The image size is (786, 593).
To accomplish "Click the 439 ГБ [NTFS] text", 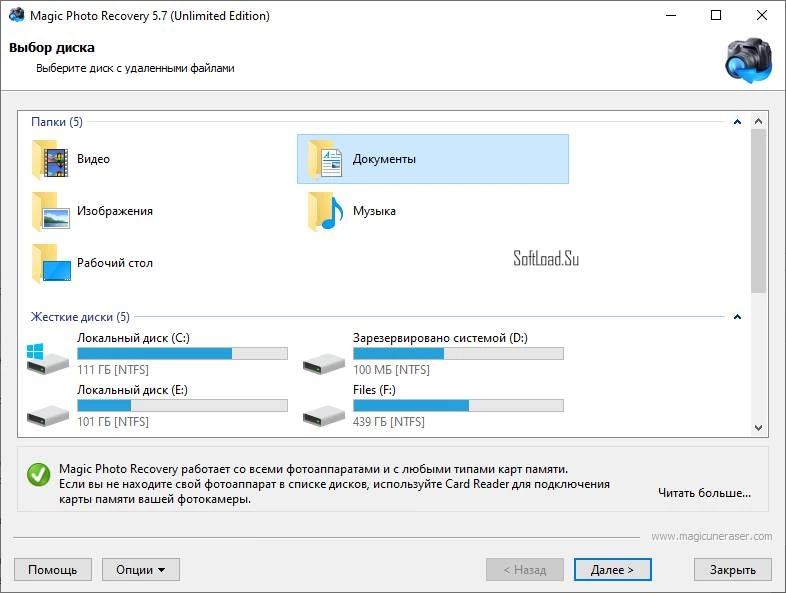I will point(388,422).
